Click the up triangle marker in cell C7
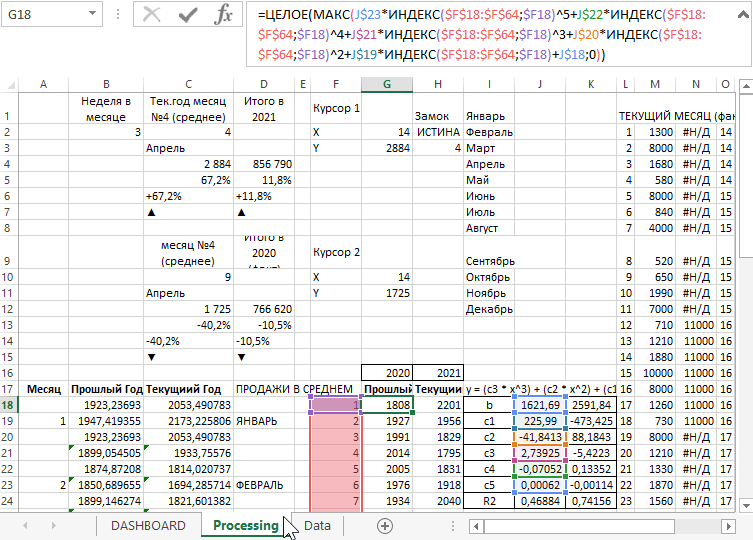Screen dimensions: 753x540 (151, 213)
